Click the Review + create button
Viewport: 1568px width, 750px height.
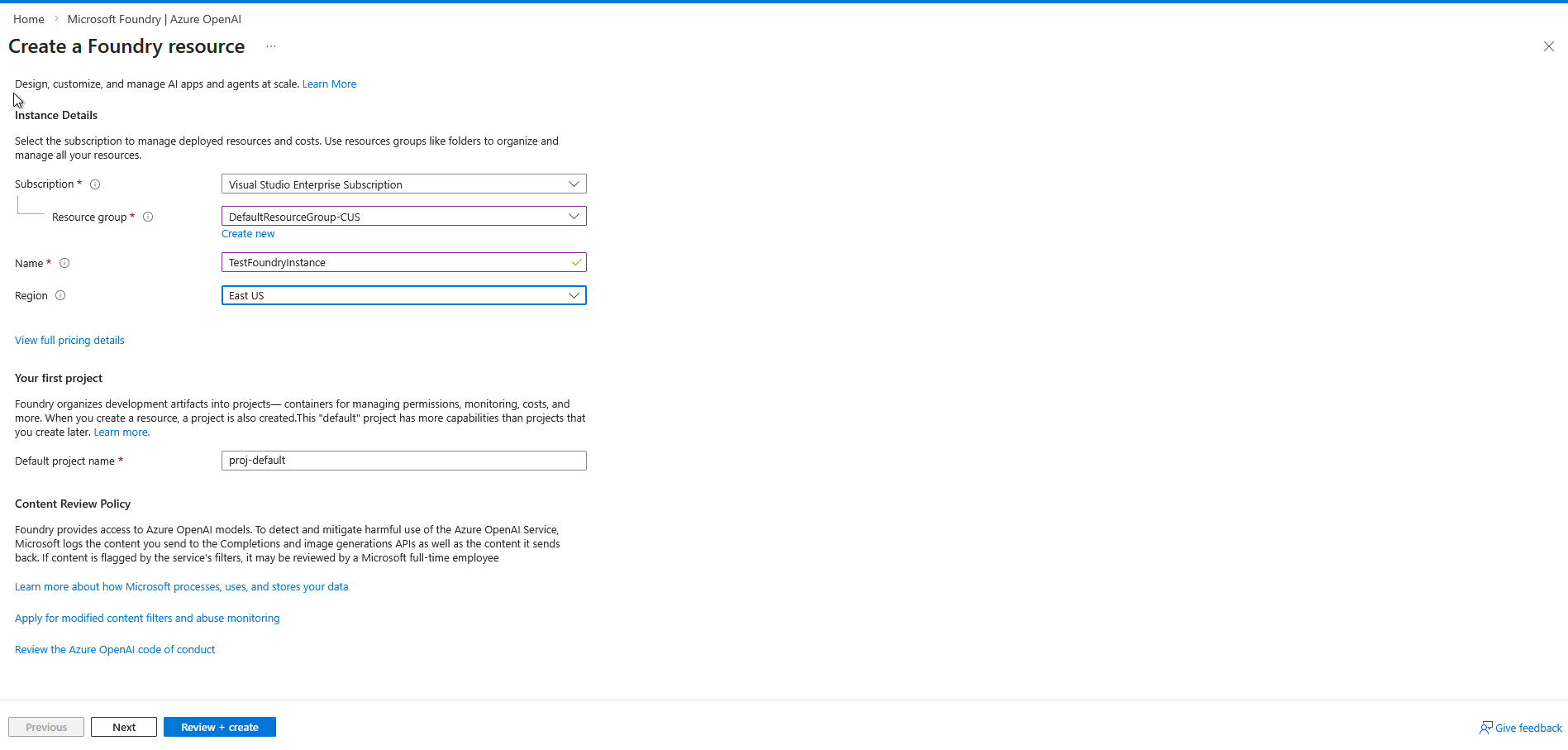point(220,727)
